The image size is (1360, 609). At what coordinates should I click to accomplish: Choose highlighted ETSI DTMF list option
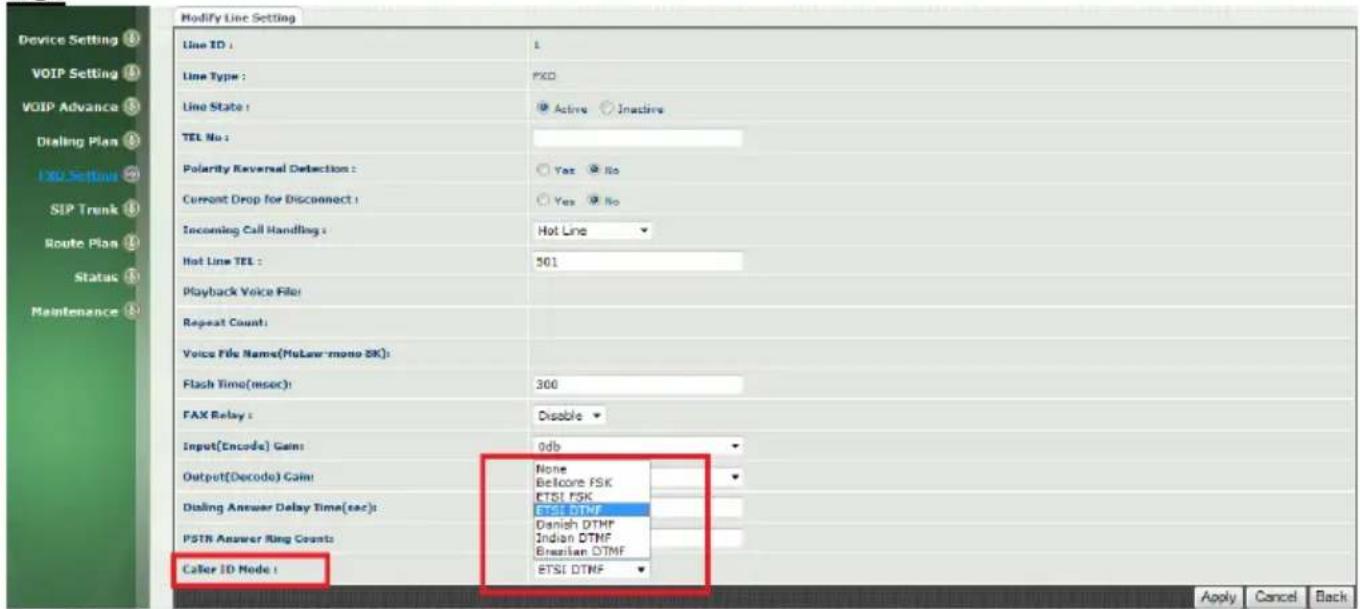tap(591, 510)
